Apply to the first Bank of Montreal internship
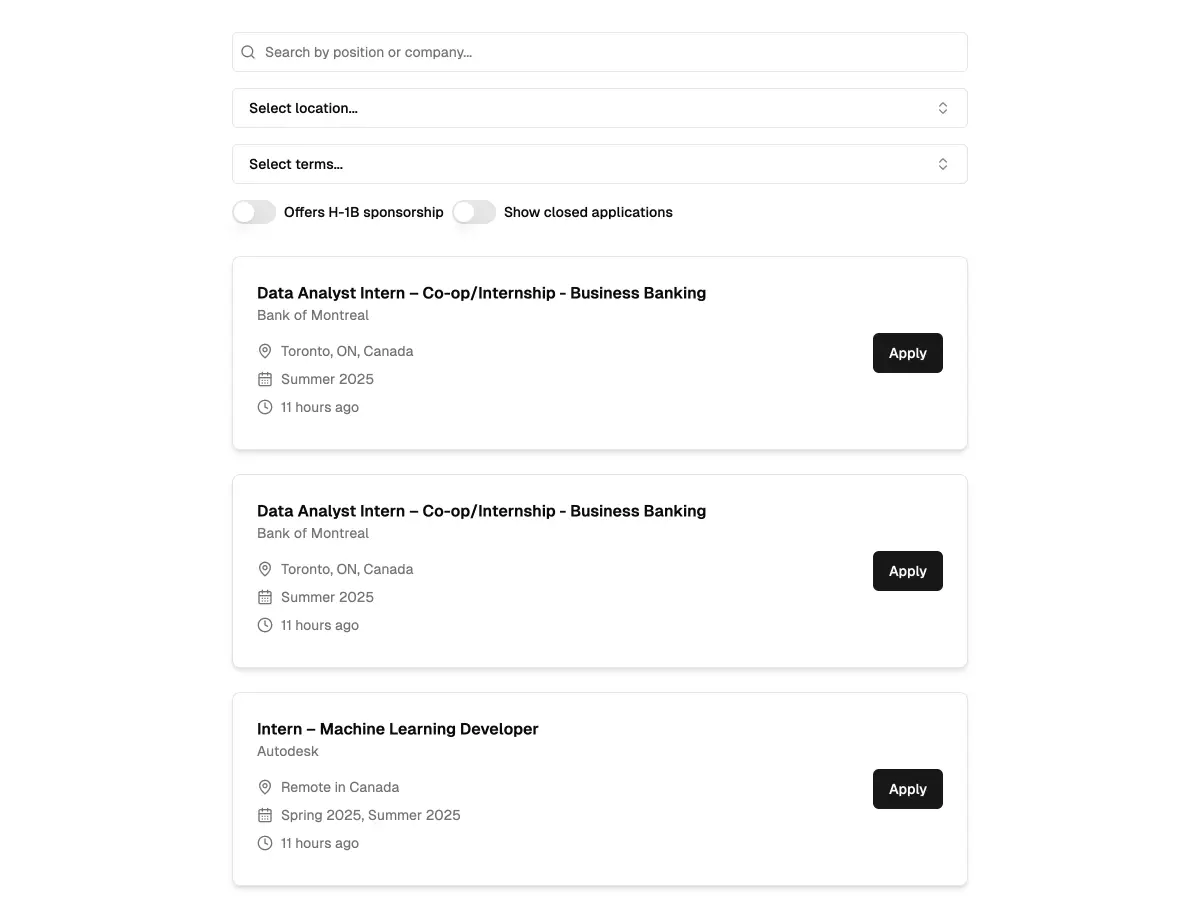Image resolution: width=1200 pixels, height=909 pixels. coord(907,353)
